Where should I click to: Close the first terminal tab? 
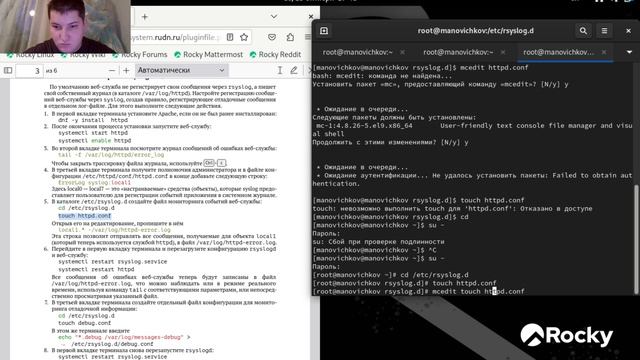point(403,52)
